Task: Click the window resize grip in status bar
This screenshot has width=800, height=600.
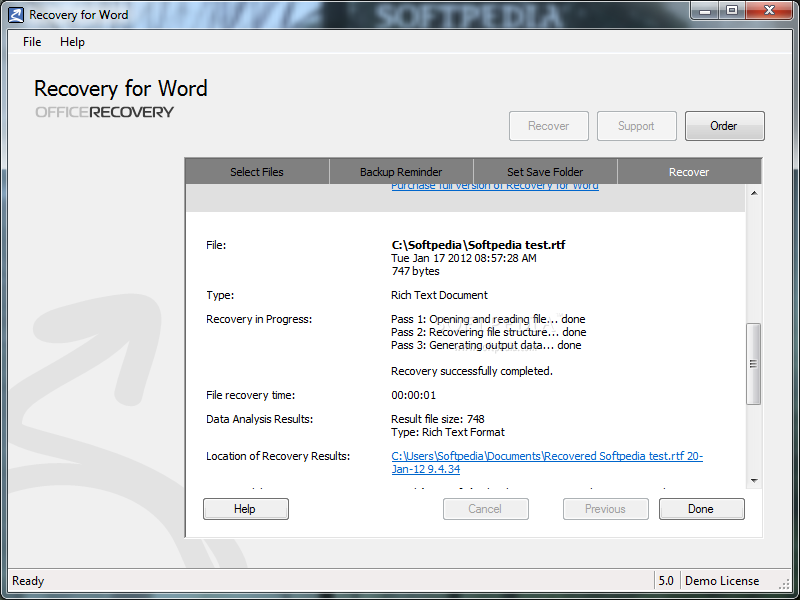Action: click(784, 583)
